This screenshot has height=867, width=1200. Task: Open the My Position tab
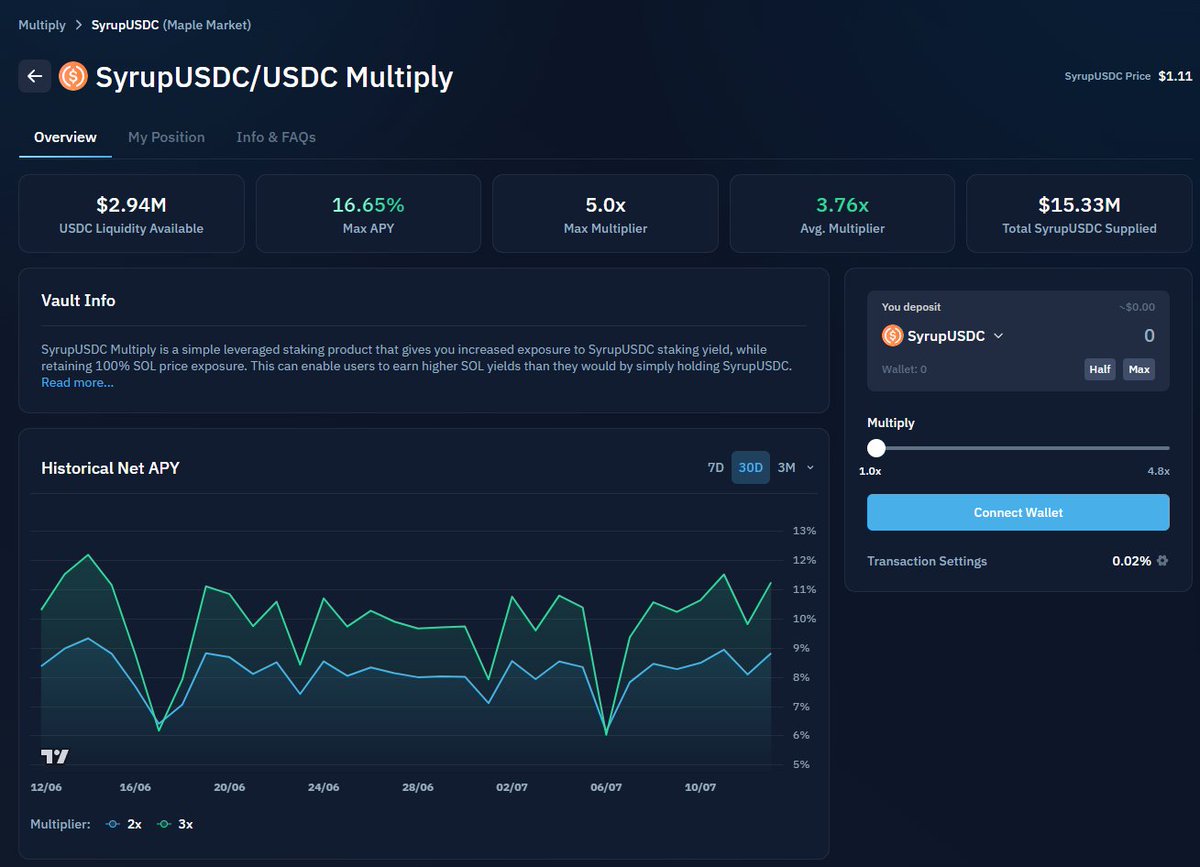tap(166, 137)
